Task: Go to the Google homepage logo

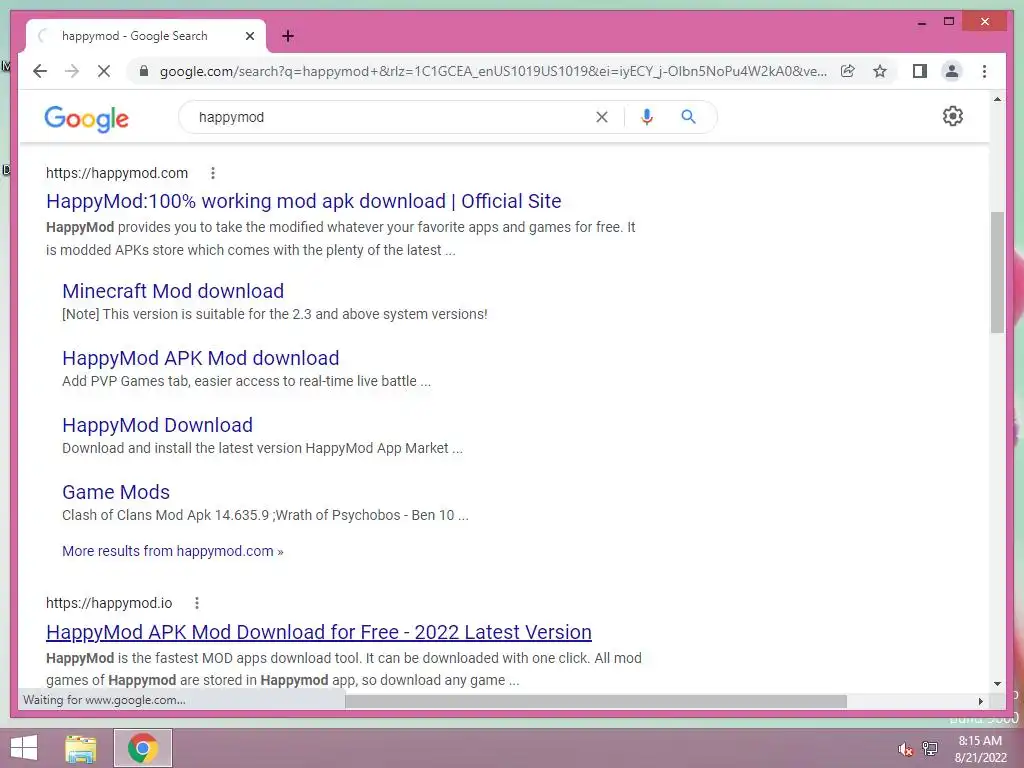Action: [87, 118]
